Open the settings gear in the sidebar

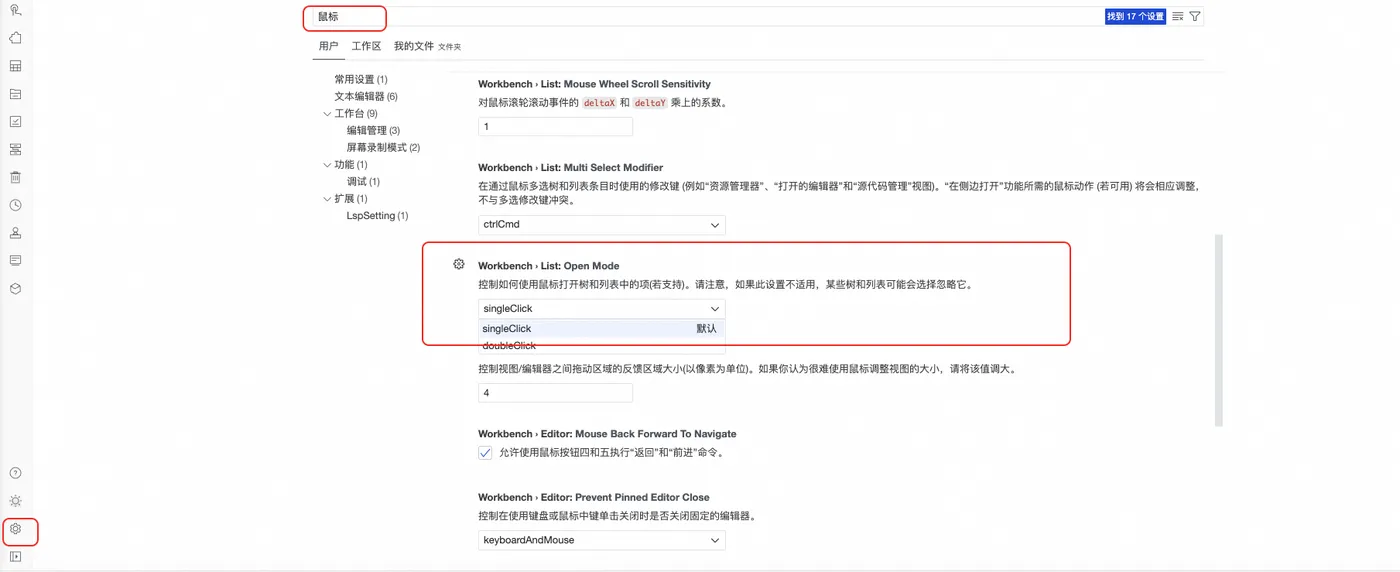(x=15, y=529)
